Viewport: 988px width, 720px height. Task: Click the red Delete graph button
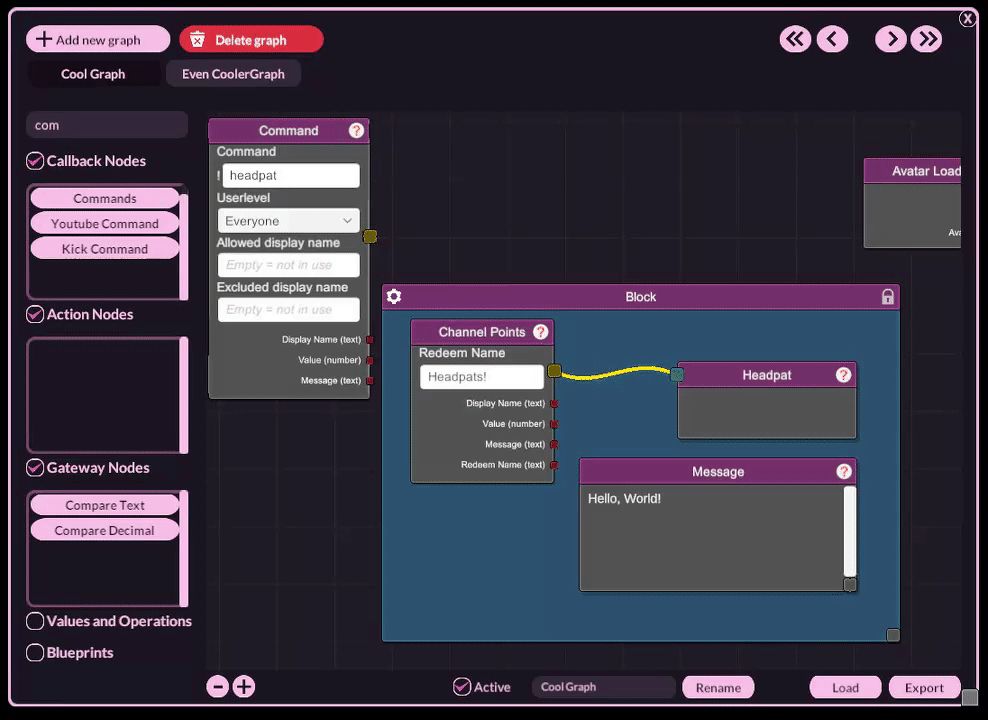[x=251, y=39]
